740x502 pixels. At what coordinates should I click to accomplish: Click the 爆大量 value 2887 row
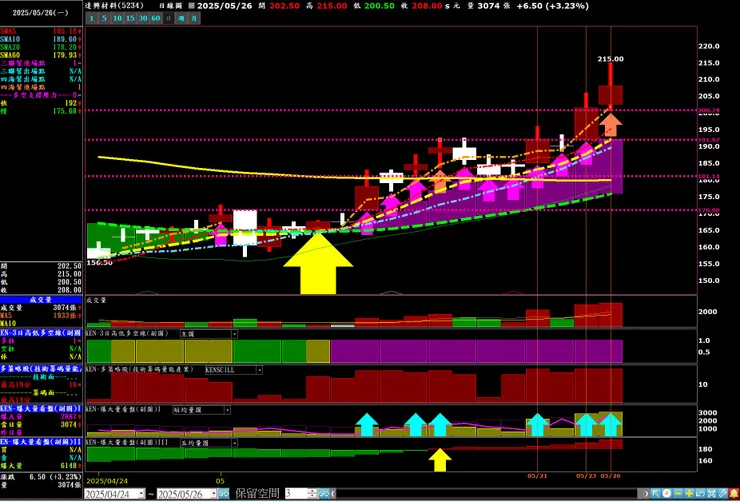tap(41, 417)
